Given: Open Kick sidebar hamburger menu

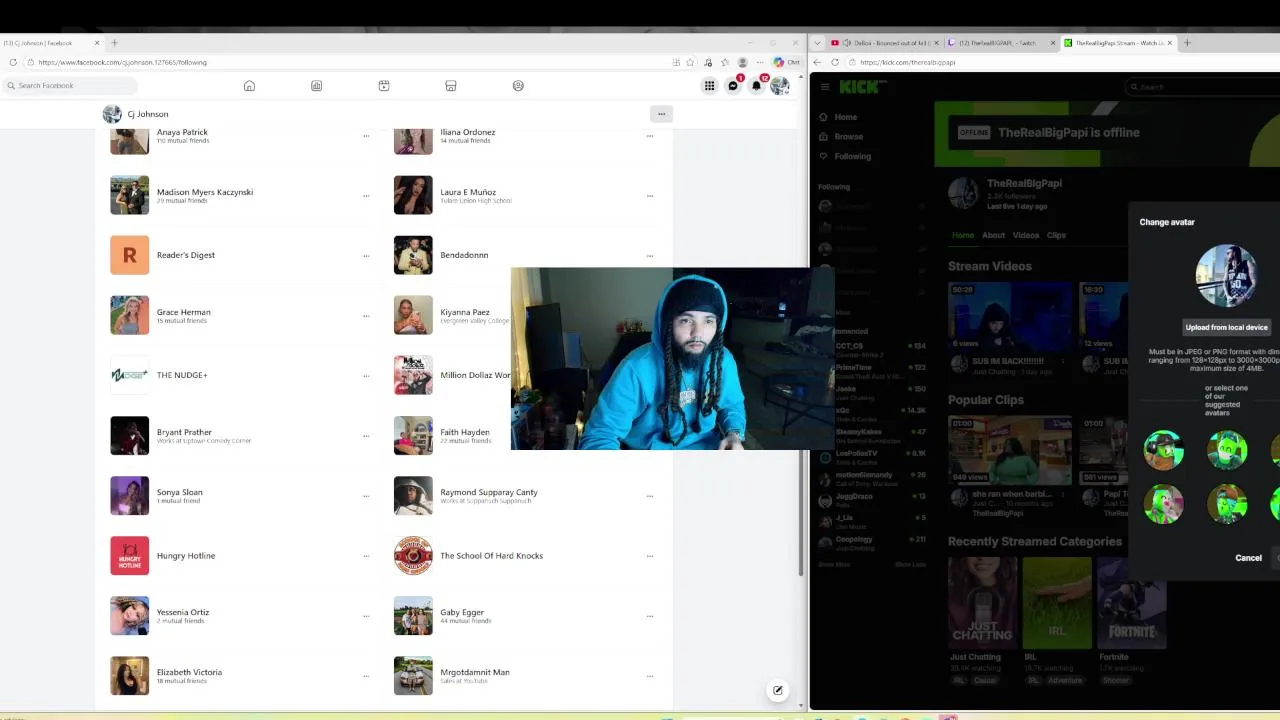Looking at the screenshot, I should 824,87.
